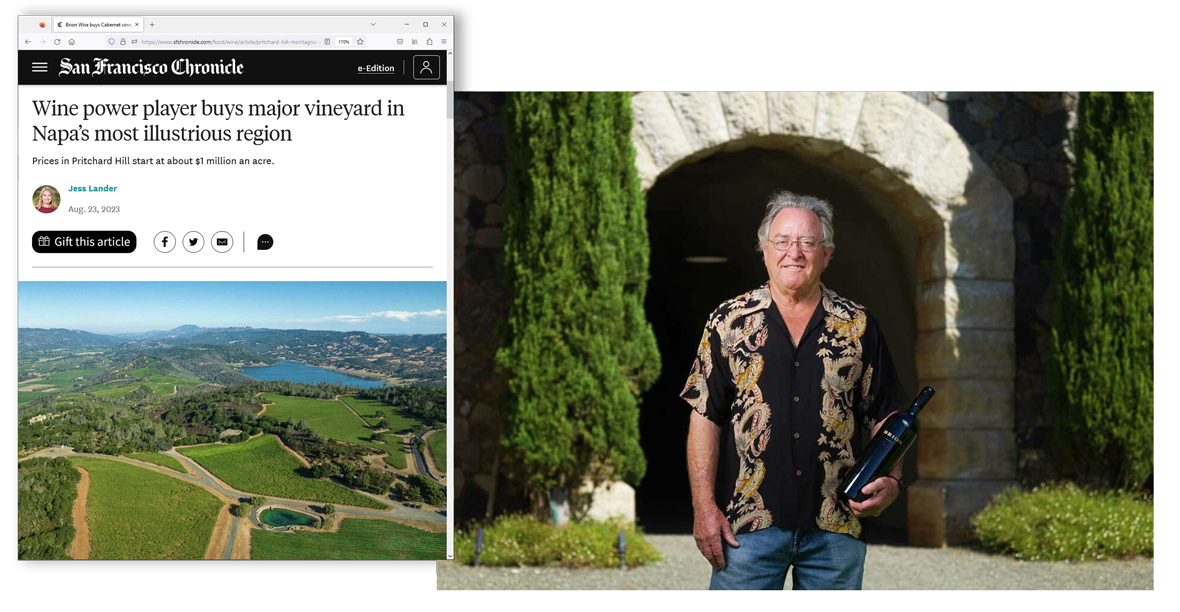Click the Gift this article button

84,242
